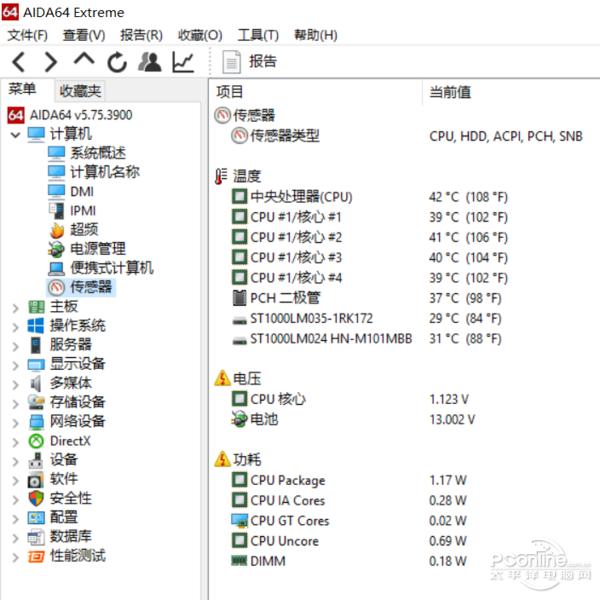Click the 功耗 section header
The width and height of the screenshot is (600, 600).
coord(238,460)
